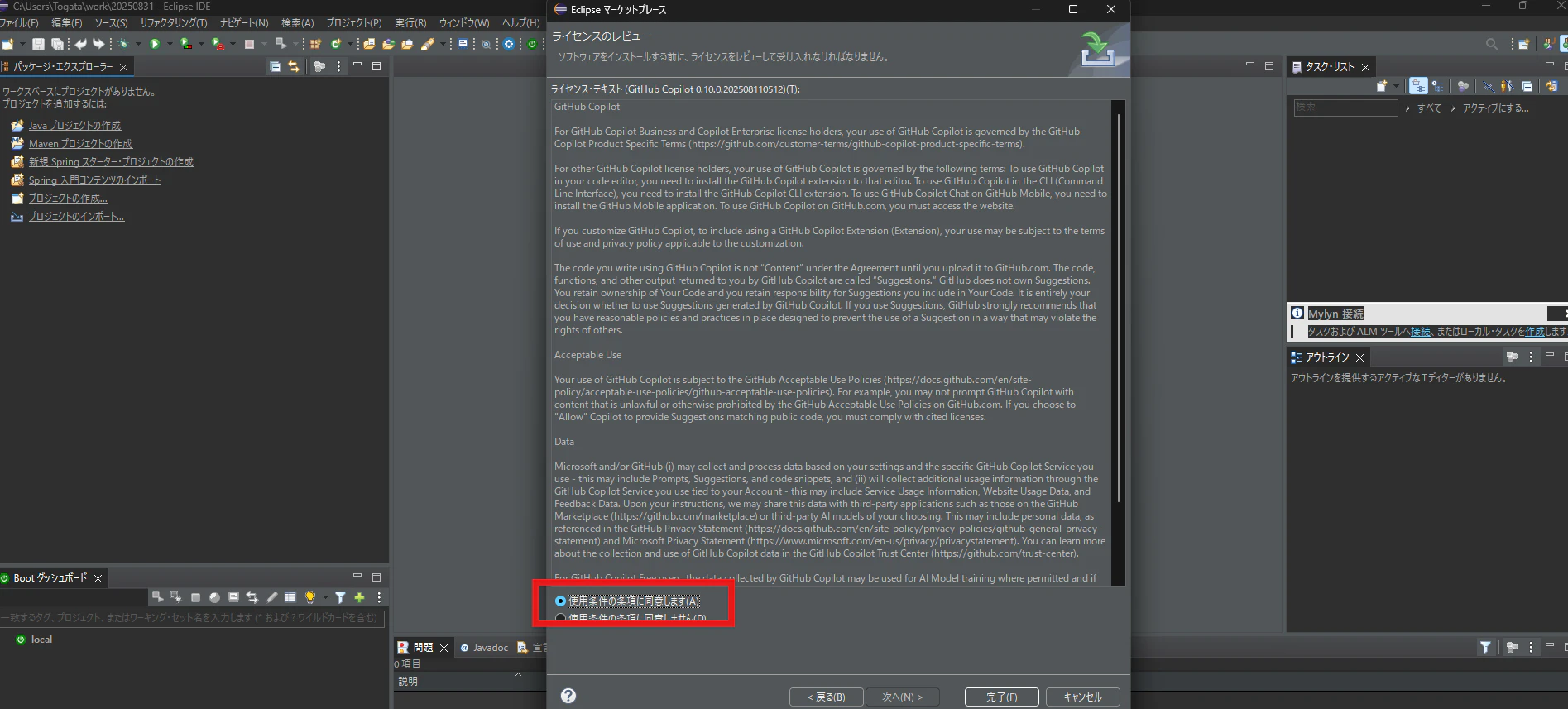Select the 問題 (Problems) tab
Viewport: 1568px width, 709px height.
[423, 648]
